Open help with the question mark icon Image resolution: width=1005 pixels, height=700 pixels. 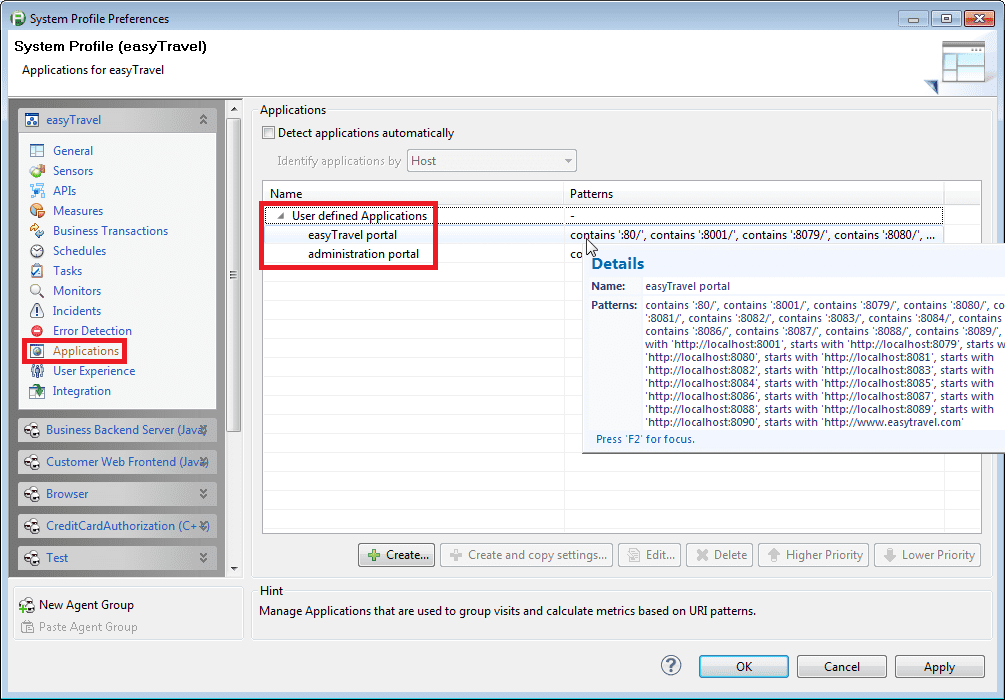click(670, 665)
